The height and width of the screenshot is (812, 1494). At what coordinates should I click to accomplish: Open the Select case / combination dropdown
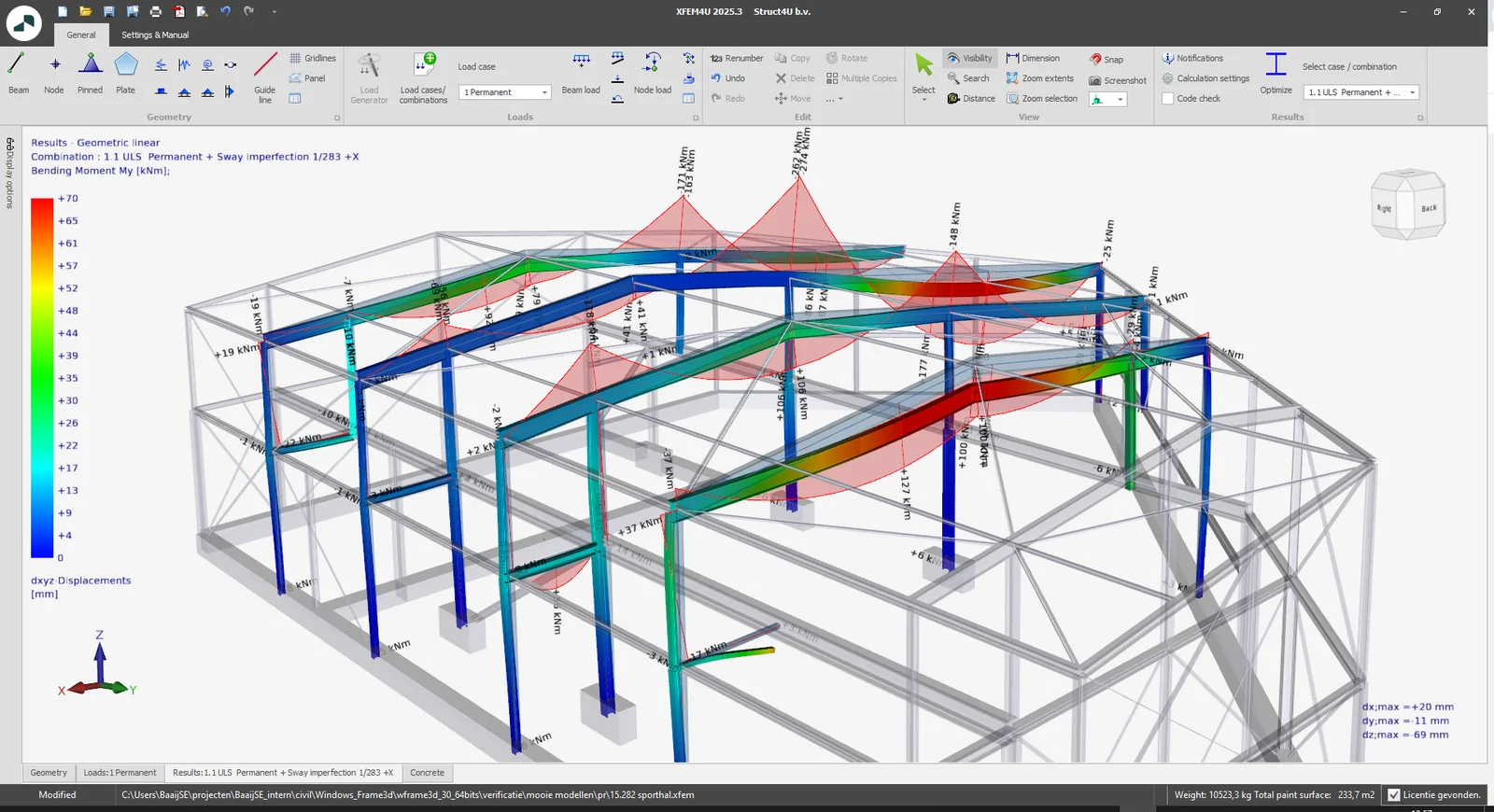1361,92
